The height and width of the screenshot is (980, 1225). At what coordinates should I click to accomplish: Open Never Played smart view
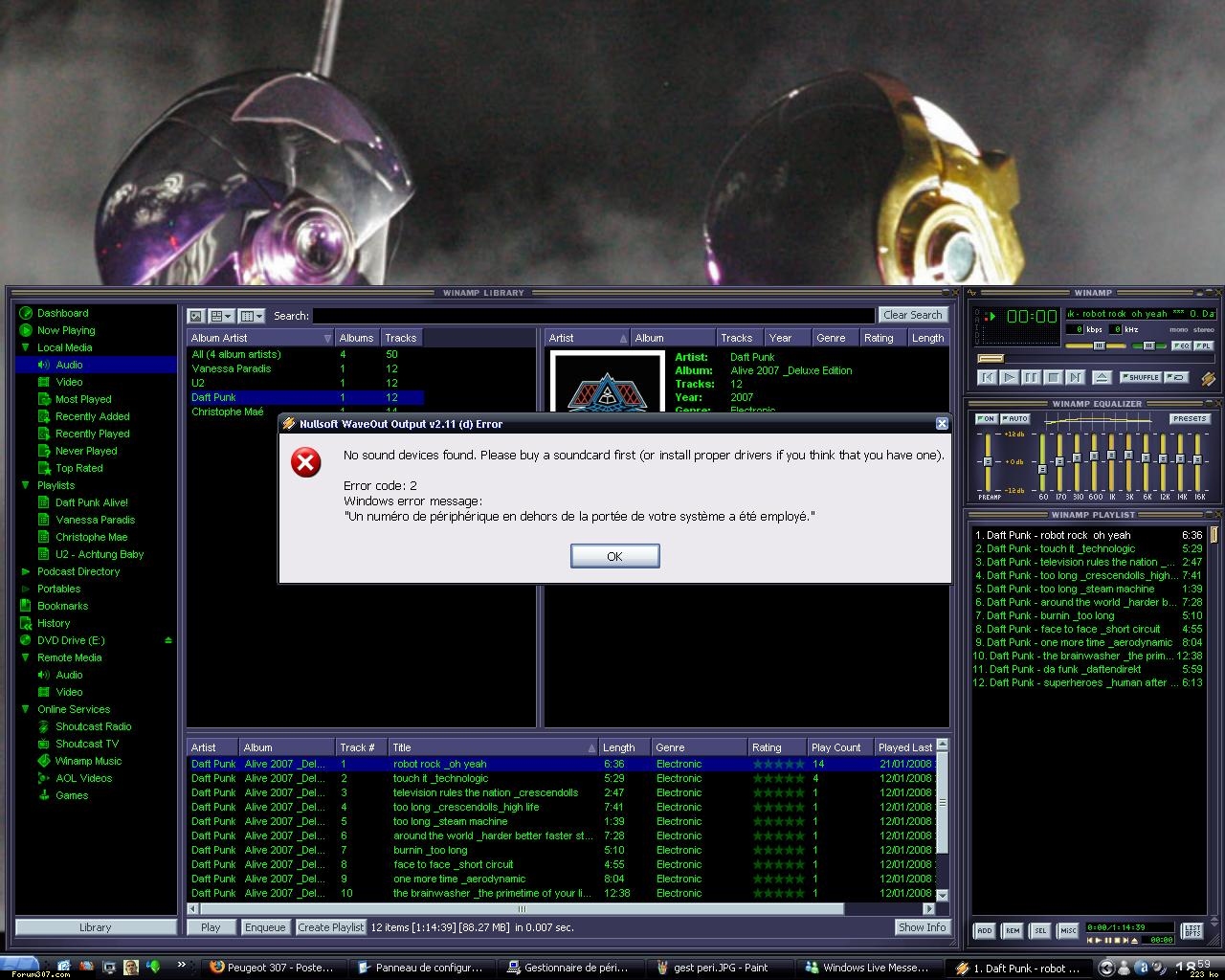click(x=86, y=451)
